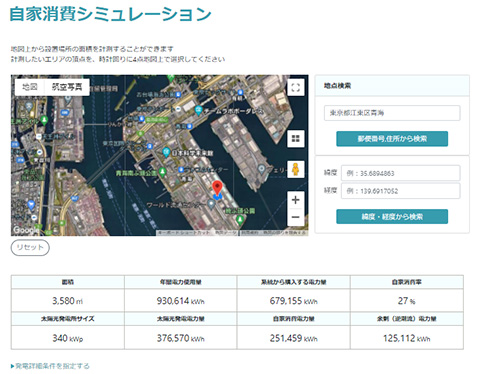Focus the 経度 longitude input field

click(400, 191)
